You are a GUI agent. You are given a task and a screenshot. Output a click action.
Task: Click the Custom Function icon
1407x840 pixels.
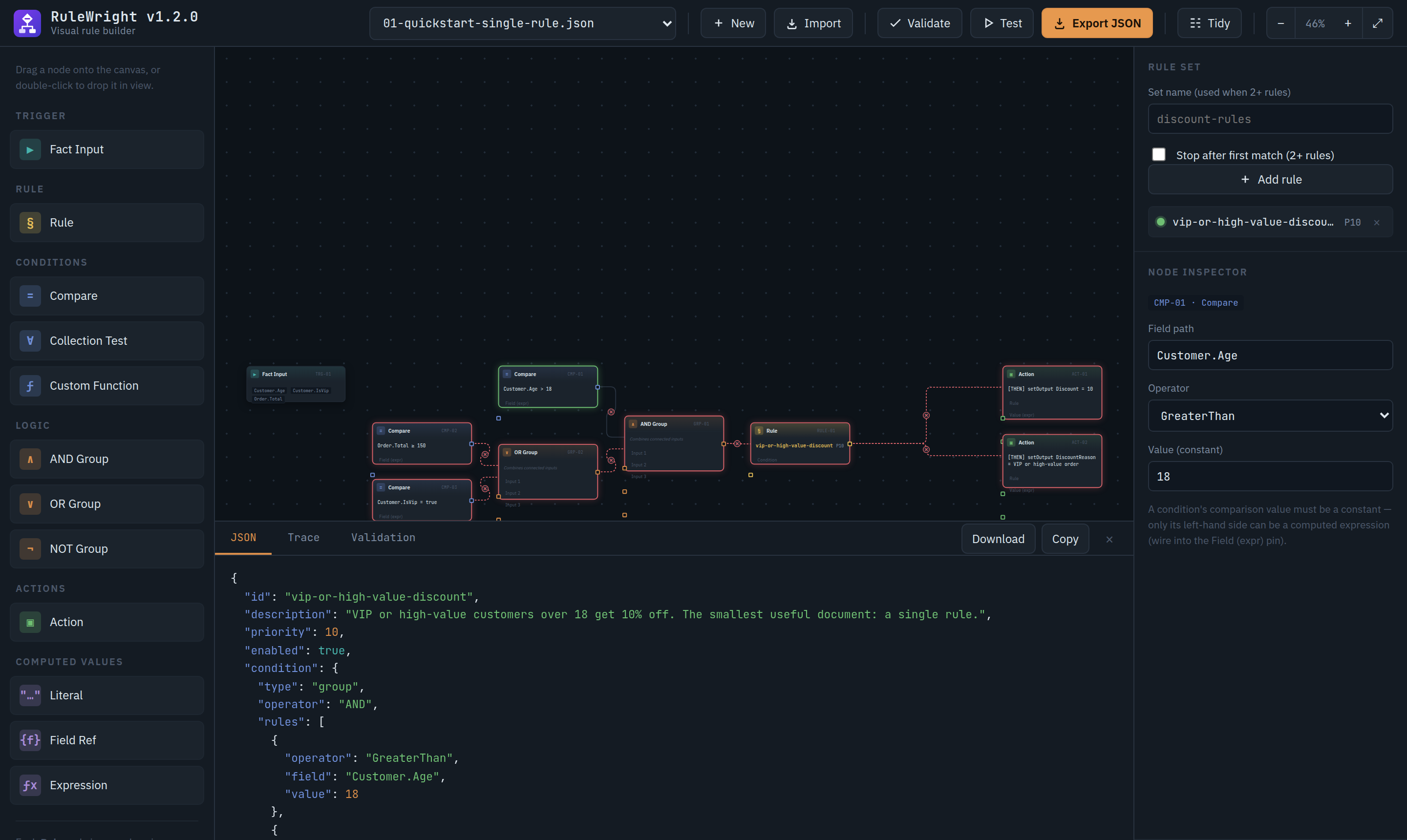tap(30, 386)
